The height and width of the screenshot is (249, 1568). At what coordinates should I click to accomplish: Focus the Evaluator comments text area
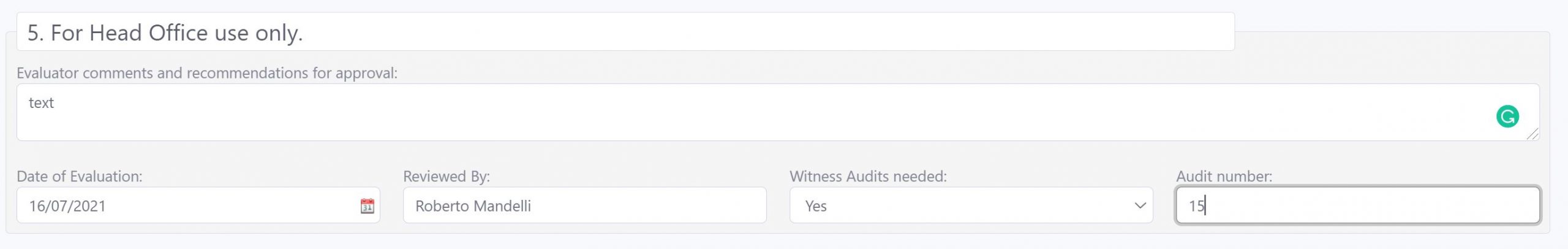click(735, 113)
